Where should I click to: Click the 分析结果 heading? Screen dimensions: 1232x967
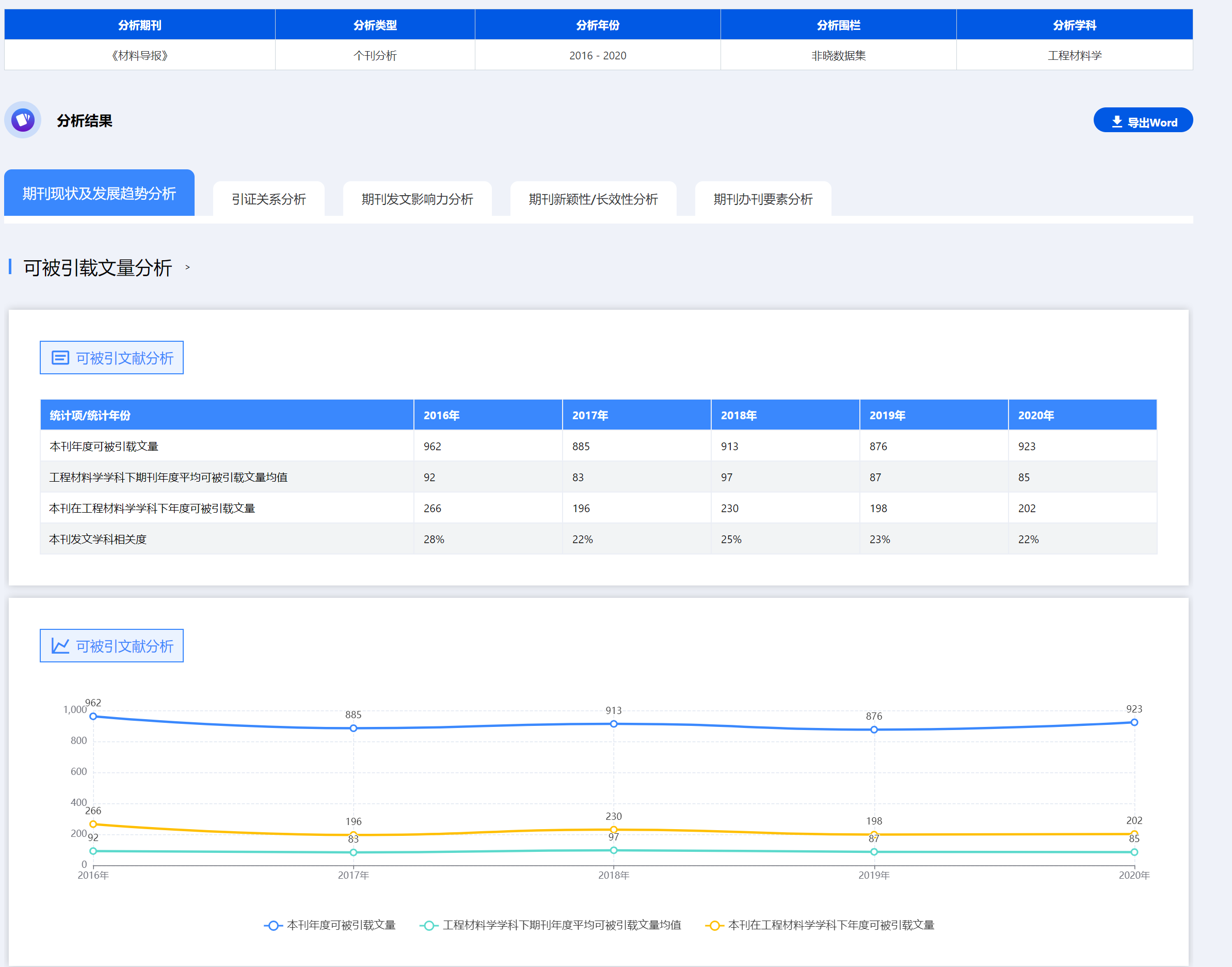84,121
